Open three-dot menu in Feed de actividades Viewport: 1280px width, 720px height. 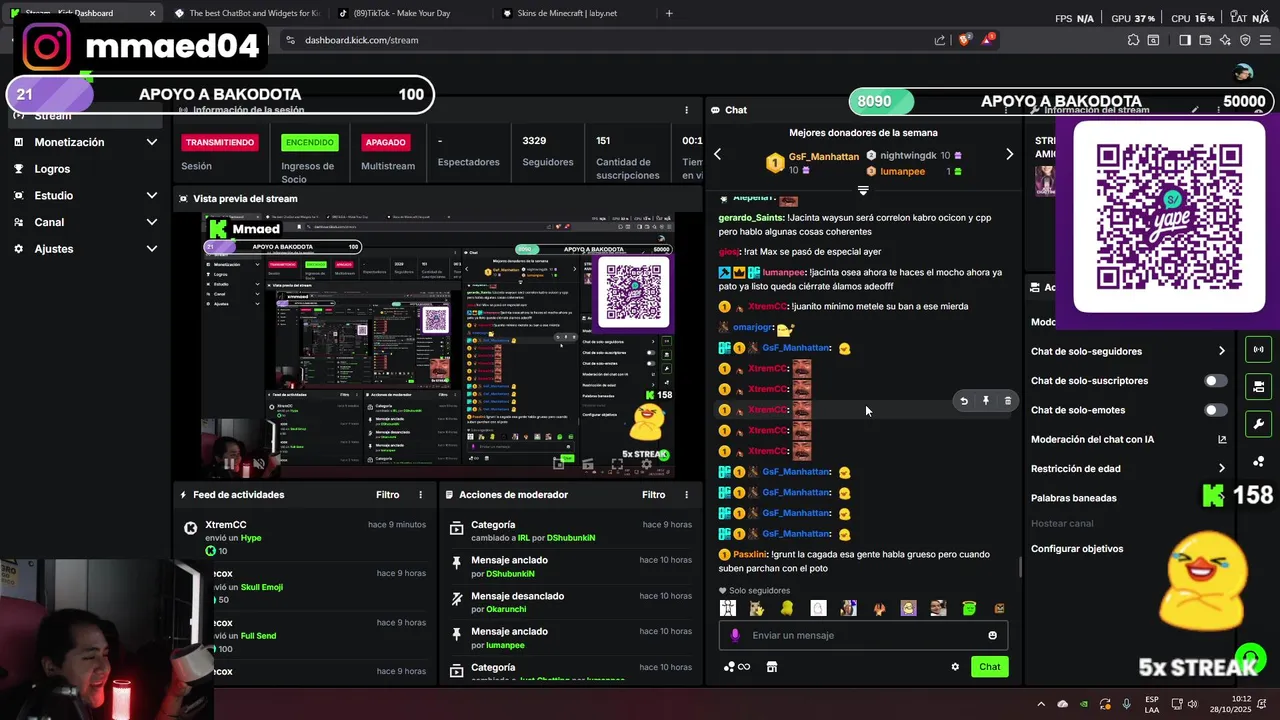click(420, 495)
